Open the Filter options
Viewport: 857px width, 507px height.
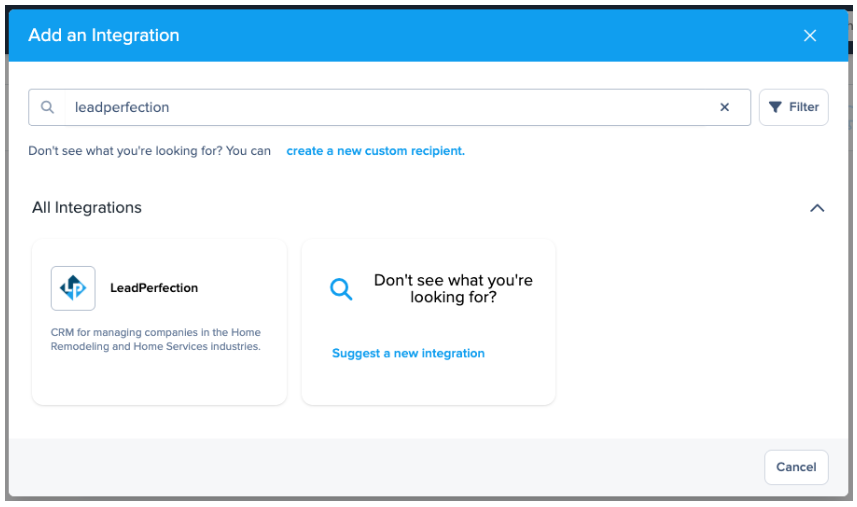click(x=793, y=107)
